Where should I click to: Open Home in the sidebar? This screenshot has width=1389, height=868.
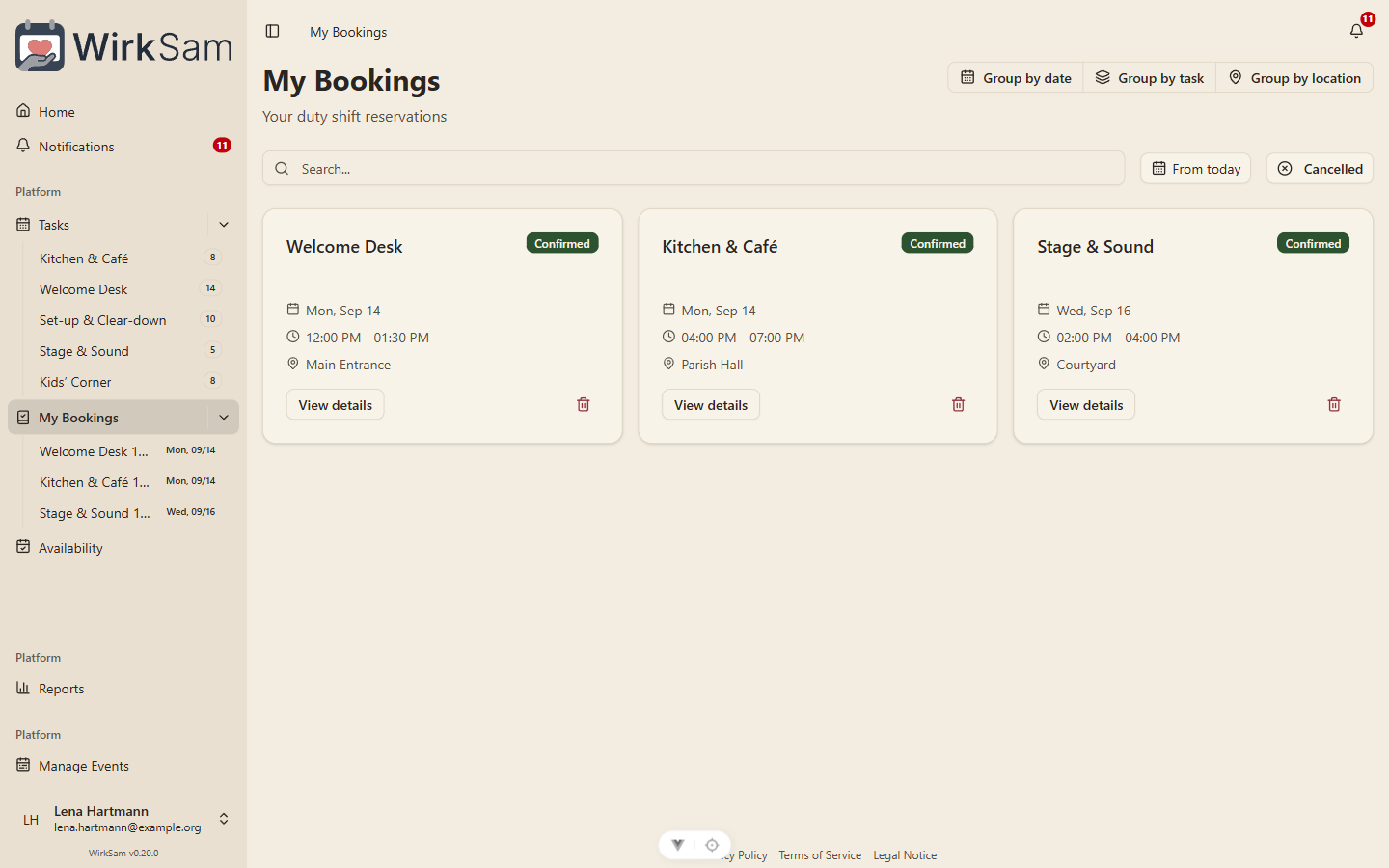(123, 112)
